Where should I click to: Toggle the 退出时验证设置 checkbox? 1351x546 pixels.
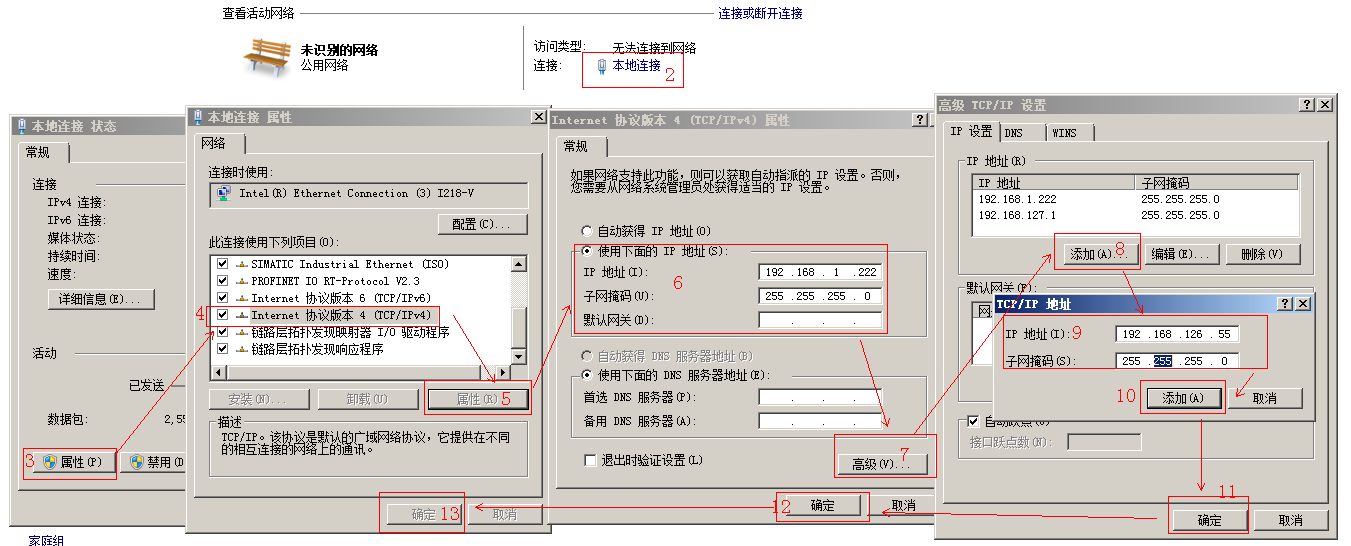pyautogui.click(x=591, y=460)
